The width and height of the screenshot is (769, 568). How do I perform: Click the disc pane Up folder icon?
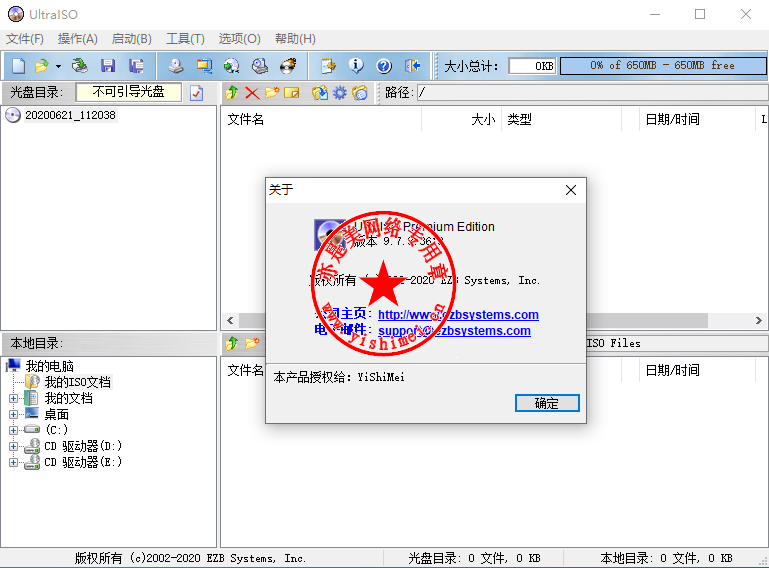pyautogui.click(x=232, y=93)
